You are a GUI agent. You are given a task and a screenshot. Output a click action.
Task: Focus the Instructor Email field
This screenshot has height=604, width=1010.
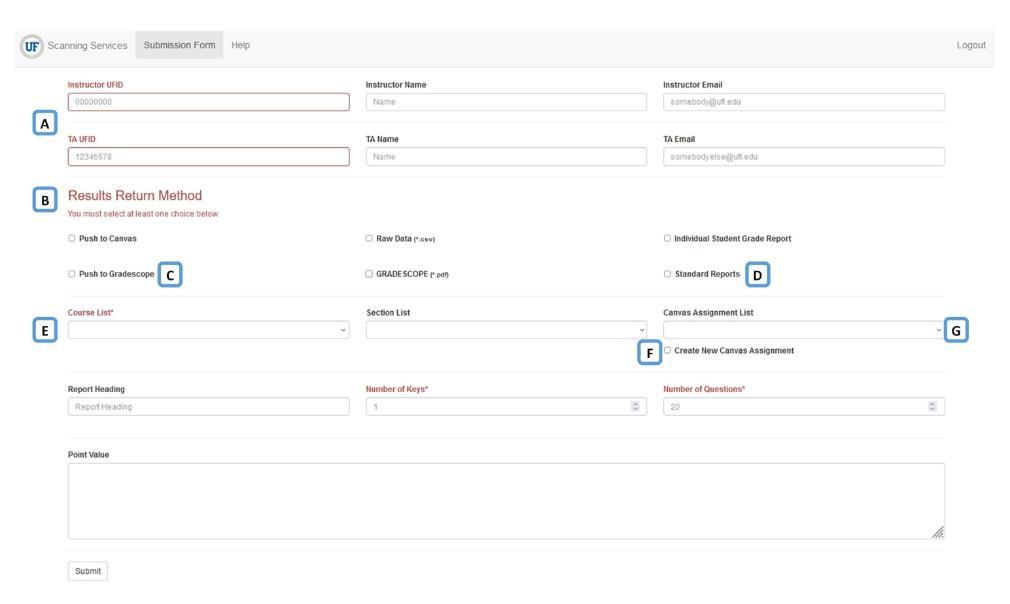[x=804, y=102]
